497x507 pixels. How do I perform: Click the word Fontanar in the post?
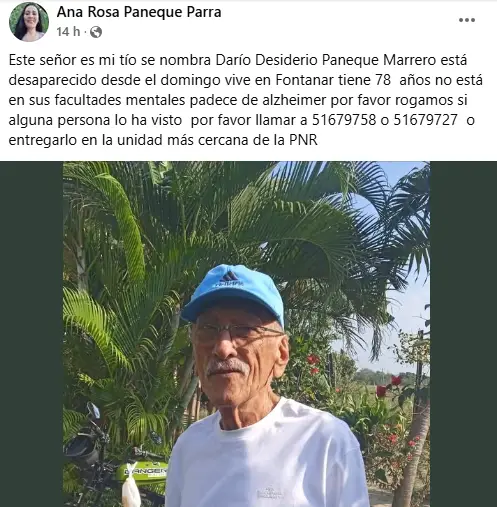[305, 80]
